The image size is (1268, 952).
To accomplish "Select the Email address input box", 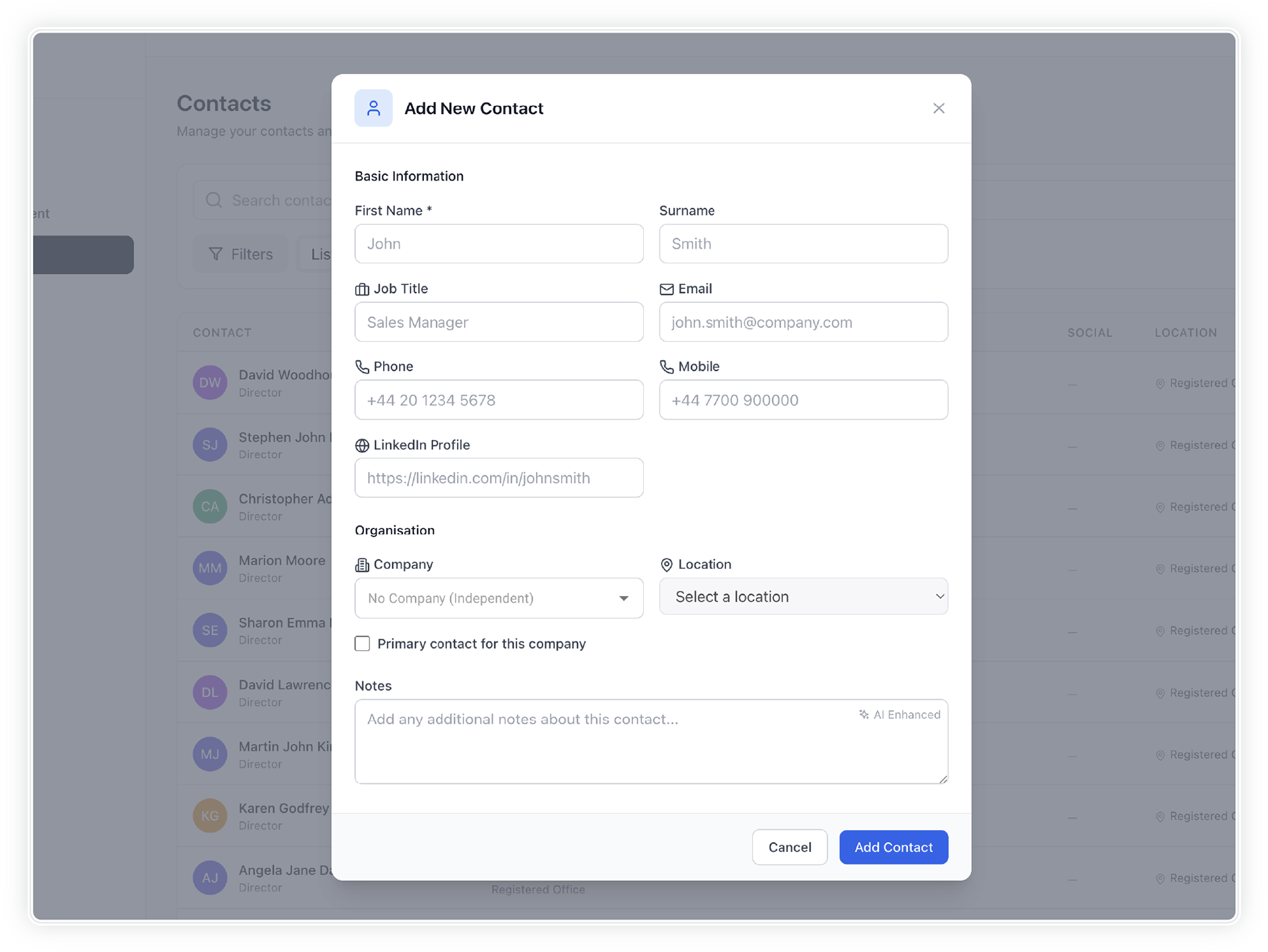I will (x=803, y=322).
